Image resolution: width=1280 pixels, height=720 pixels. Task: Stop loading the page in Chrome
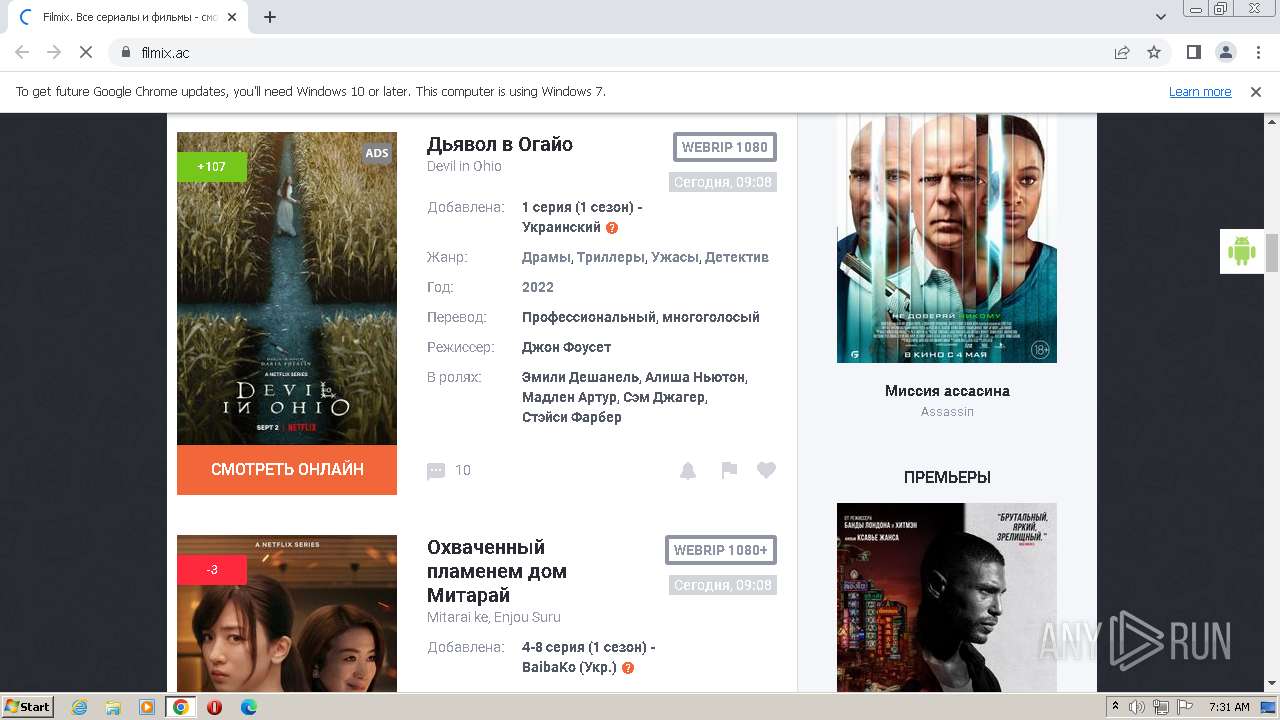point(85,52)
